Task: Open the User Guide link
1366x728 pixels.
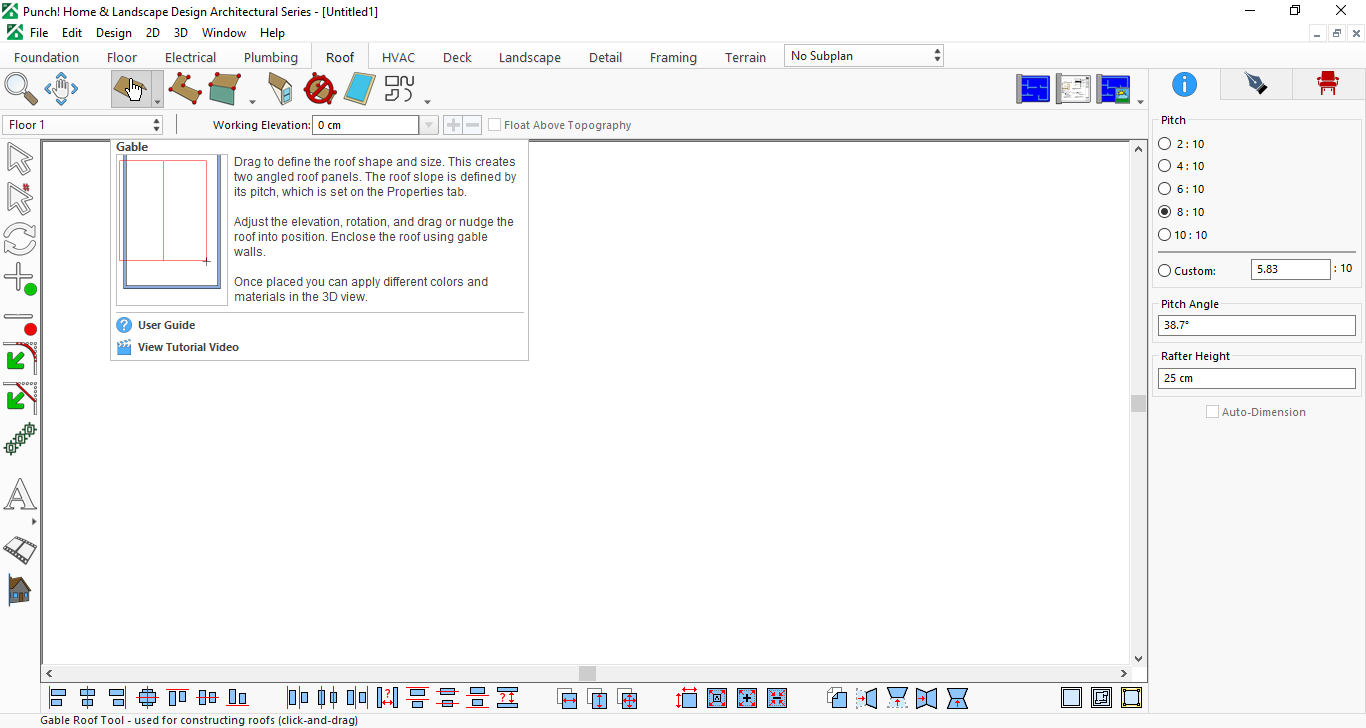Action: pyautogui.click(x=166, y=325)
